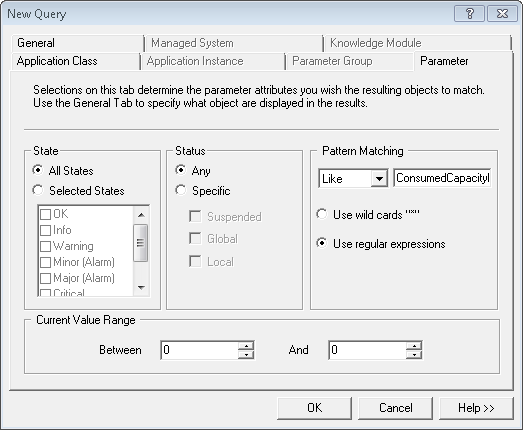Increase the Between value with up arrow
Screen dimensions: 523x430
point(246,346)
